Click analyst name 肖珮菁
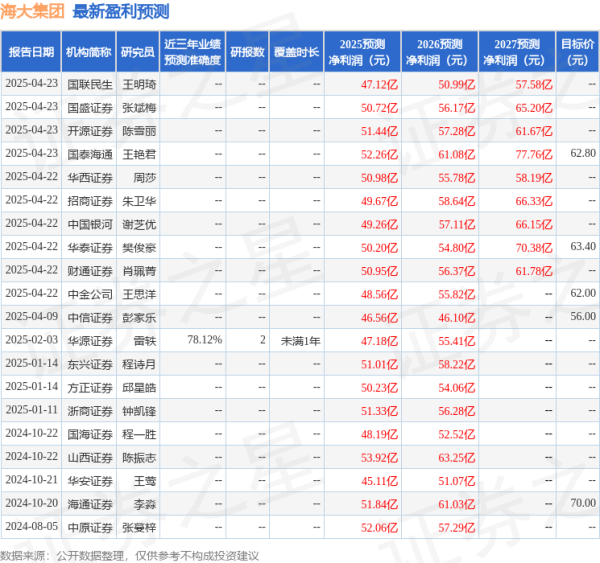This screenshot has width=600, height=563. coord(139,271)
